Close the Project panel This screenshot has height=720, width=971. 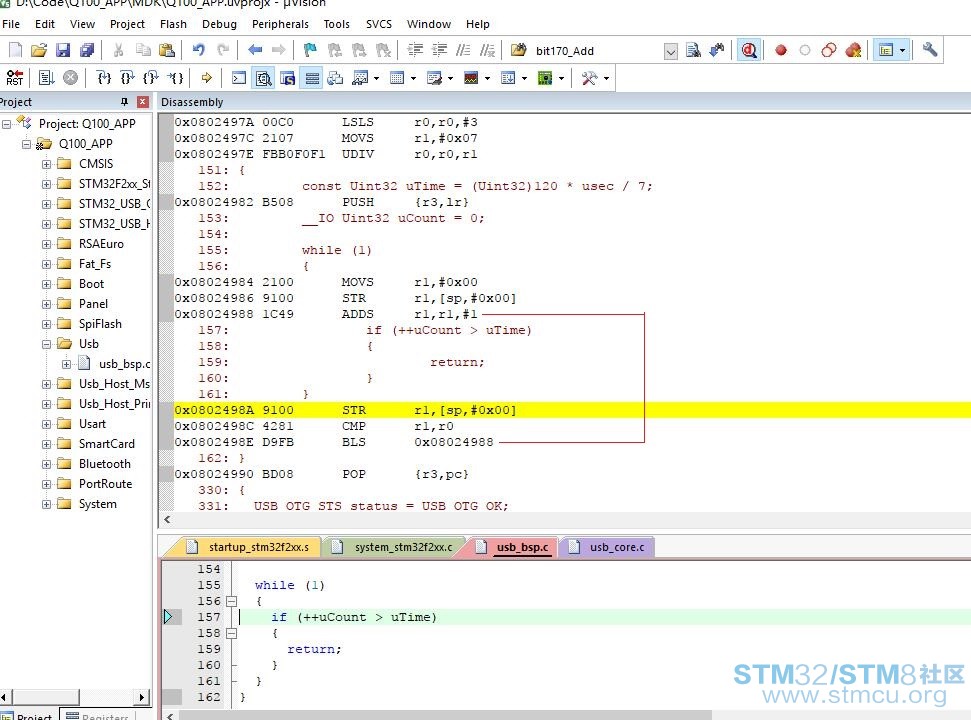click(x=143, y=102)
